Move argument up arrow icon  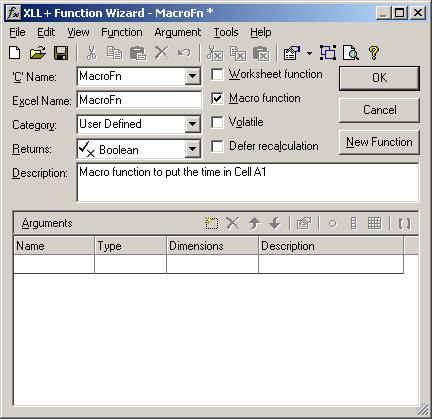coord(254,223)
